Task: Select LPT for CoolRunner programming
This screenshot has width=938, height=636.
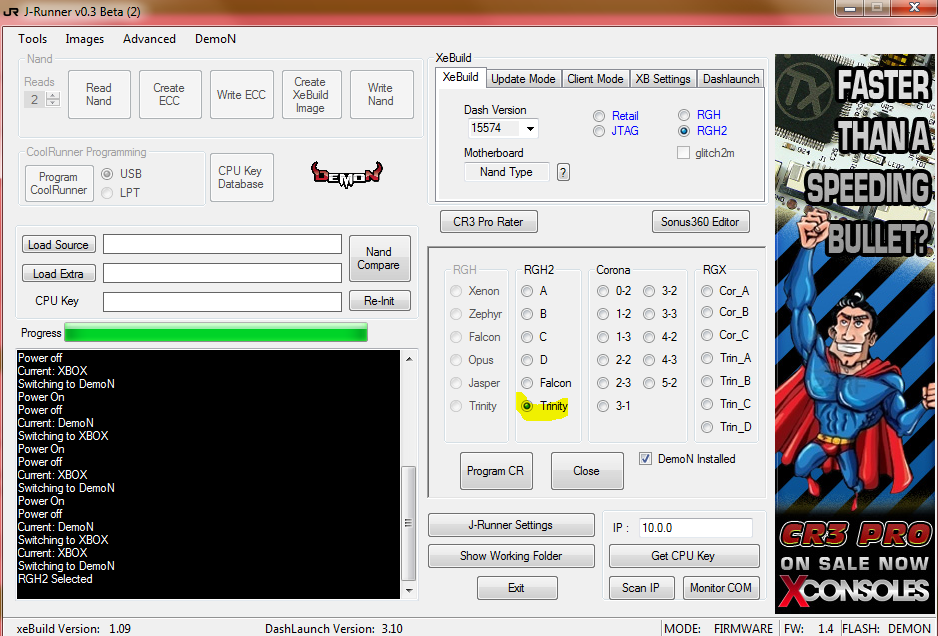Action: pyautogui.click(x=107, y=193)
